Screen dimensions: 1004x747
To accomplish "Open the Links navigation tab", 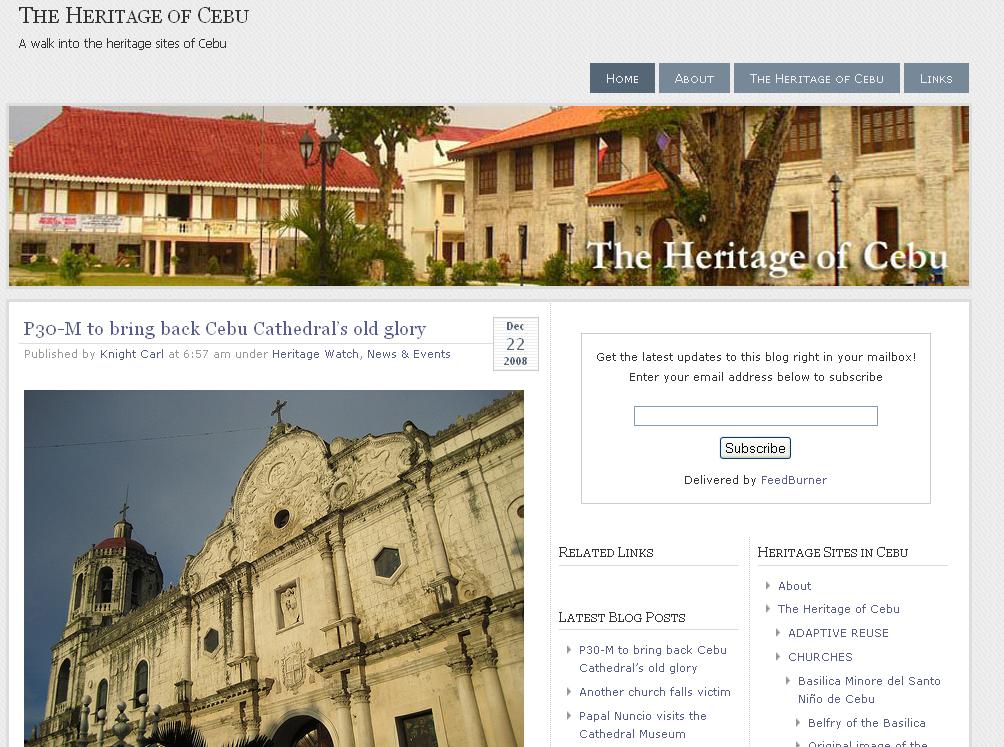I will 936,78.
